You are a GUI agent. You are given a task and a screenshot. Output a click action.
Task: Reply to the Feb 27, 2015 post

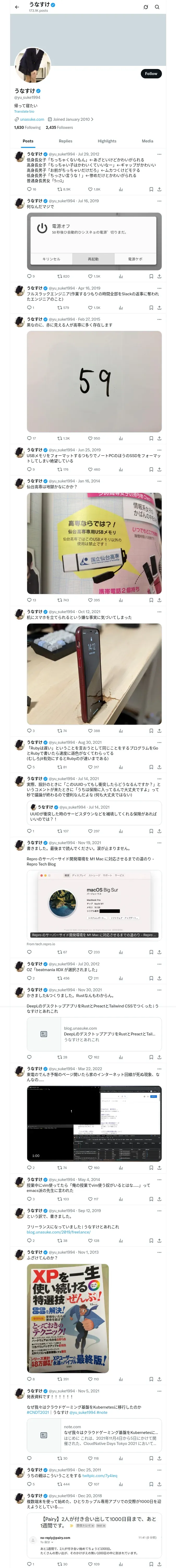(31, 438)
